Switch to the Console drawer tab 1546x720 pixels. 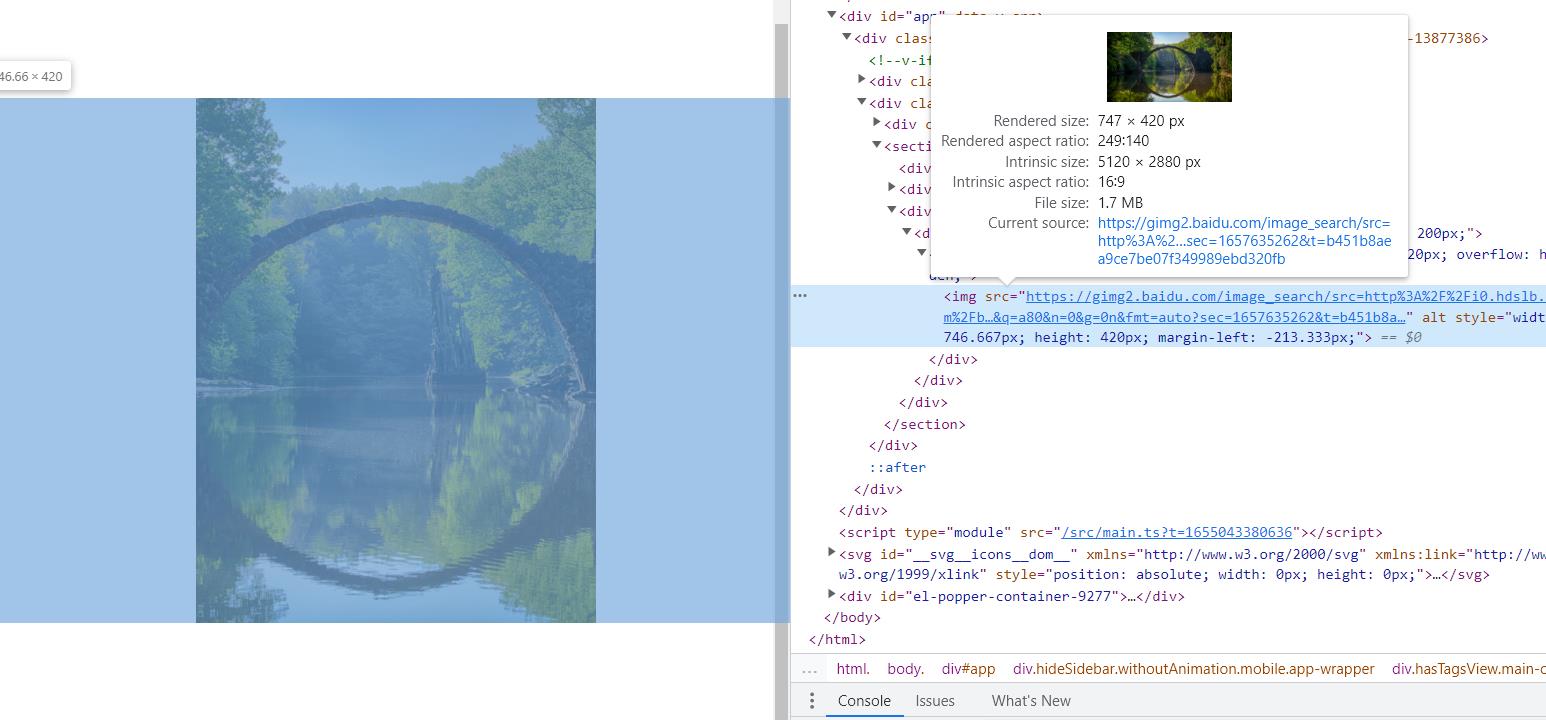click(x=864, y=700)
